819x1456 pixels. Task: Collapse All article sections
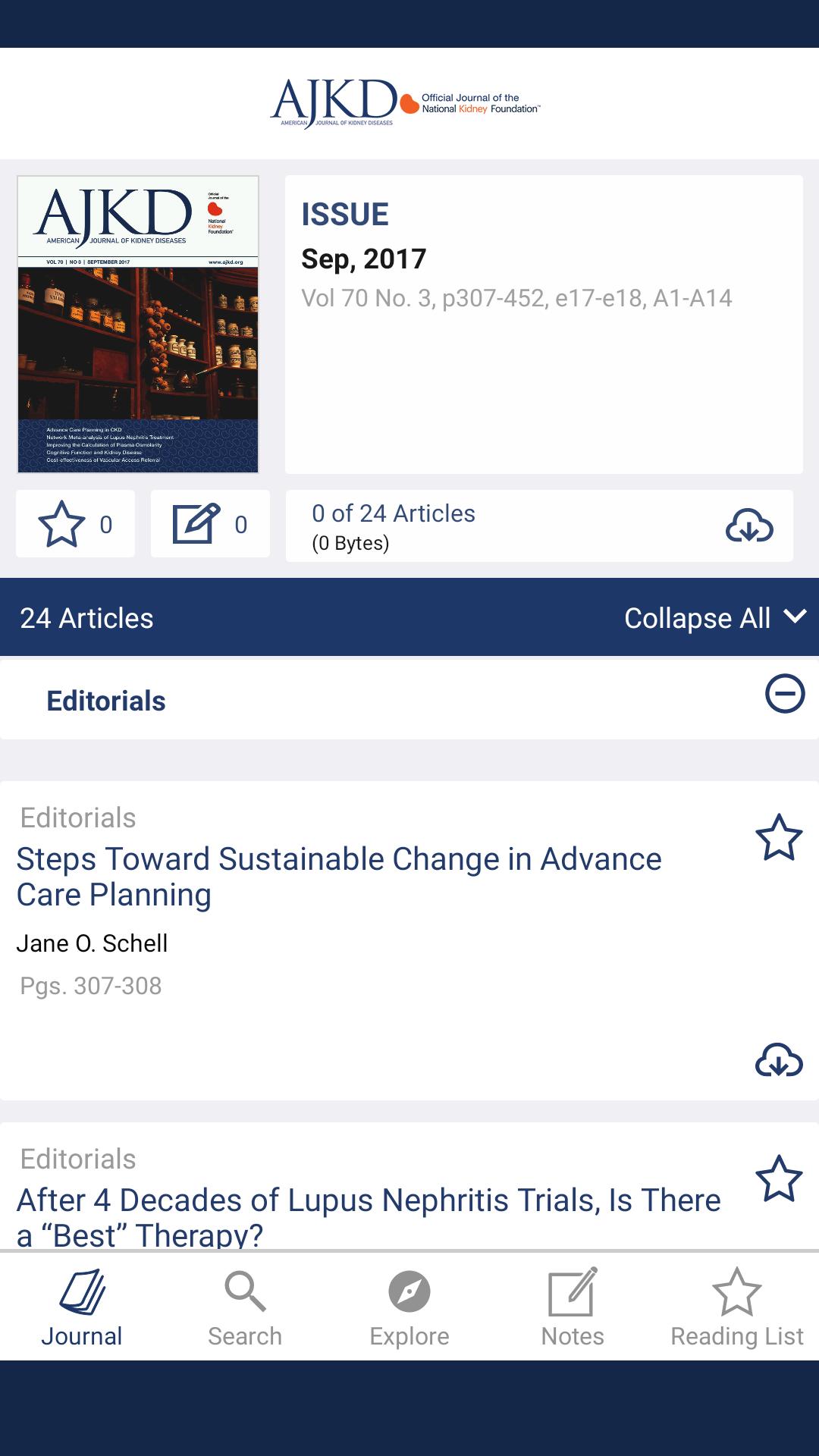(x=697, y=618)
